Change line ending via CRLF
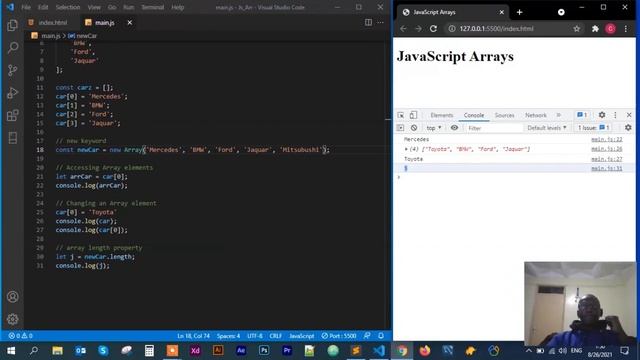The width and height of the screenshot is (640, 360). [276, 336]
